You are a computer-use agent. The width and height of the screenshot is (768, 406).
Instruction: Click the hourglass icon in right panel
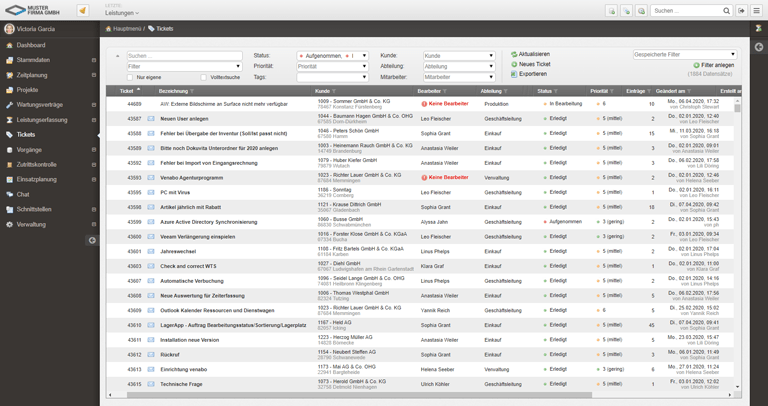point(759,29)
